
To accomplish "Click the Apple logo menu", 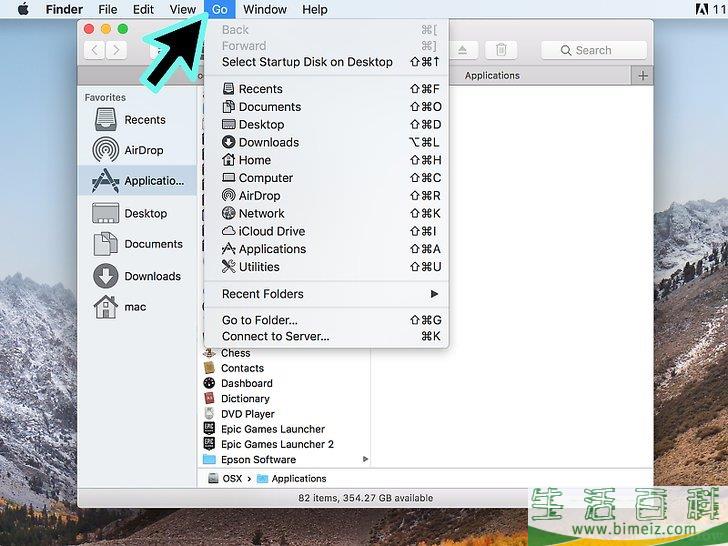I will [23, 9].
